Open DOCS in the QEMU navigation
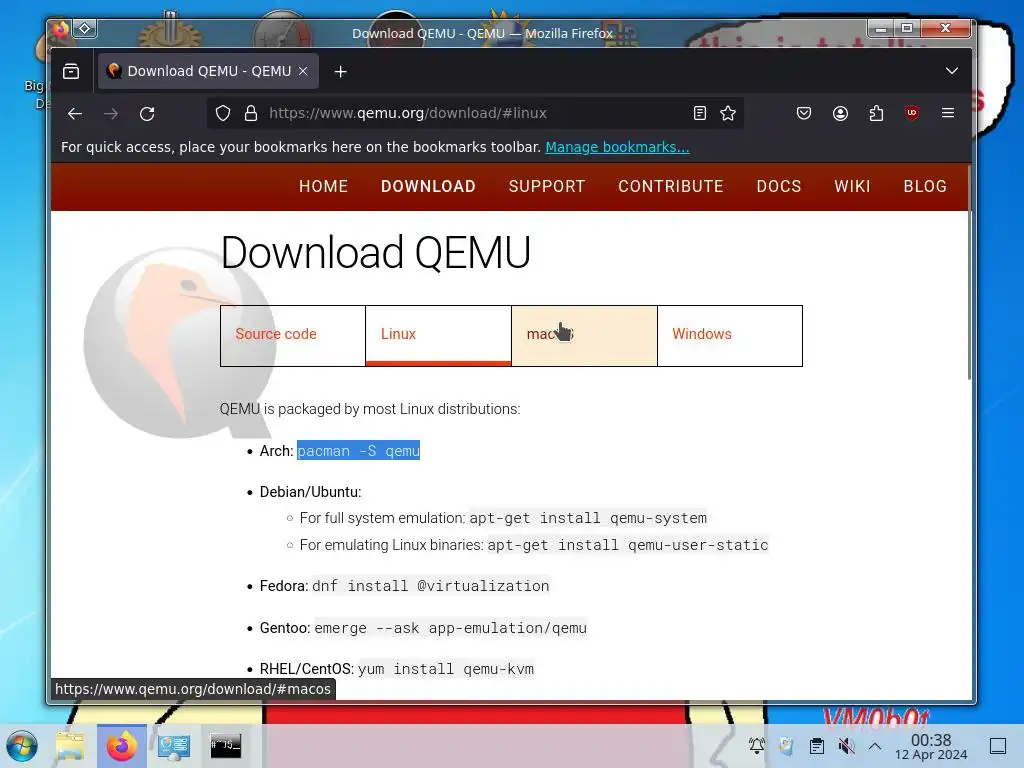Image resolution: width=1024 pixels, height=768 pixels. (778, 187)
